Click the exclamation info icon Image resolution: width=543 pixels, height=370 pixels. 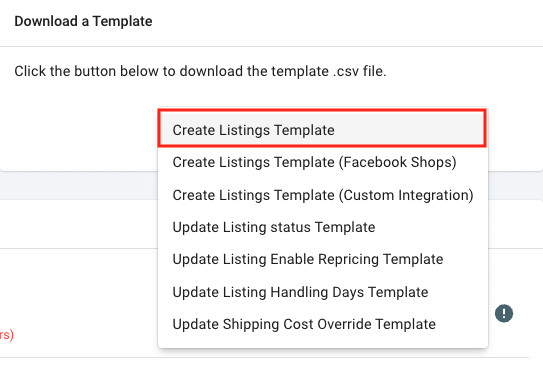click(504, 313)
